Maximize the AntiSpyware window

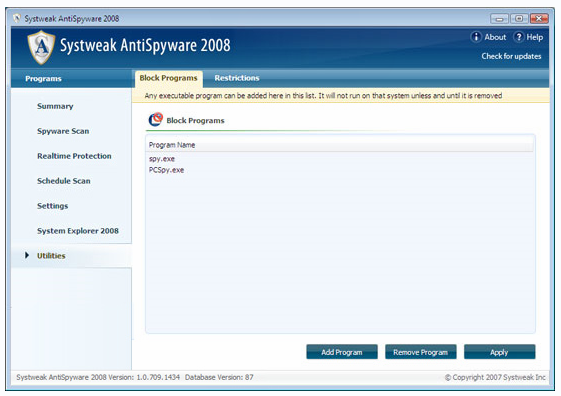point(519,18)
